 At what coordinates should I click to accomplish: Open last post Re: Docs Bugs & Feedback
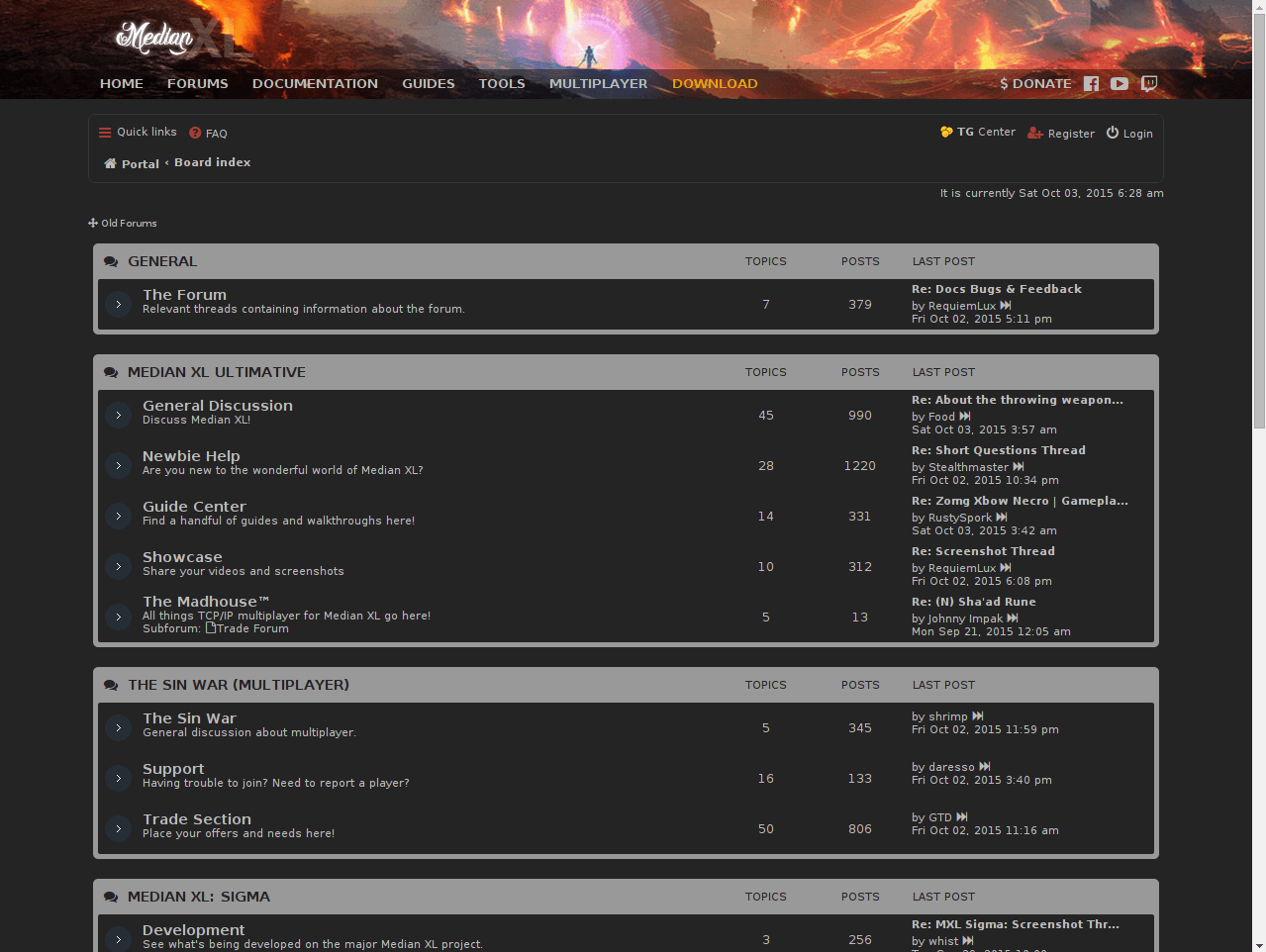coord(997,289)
